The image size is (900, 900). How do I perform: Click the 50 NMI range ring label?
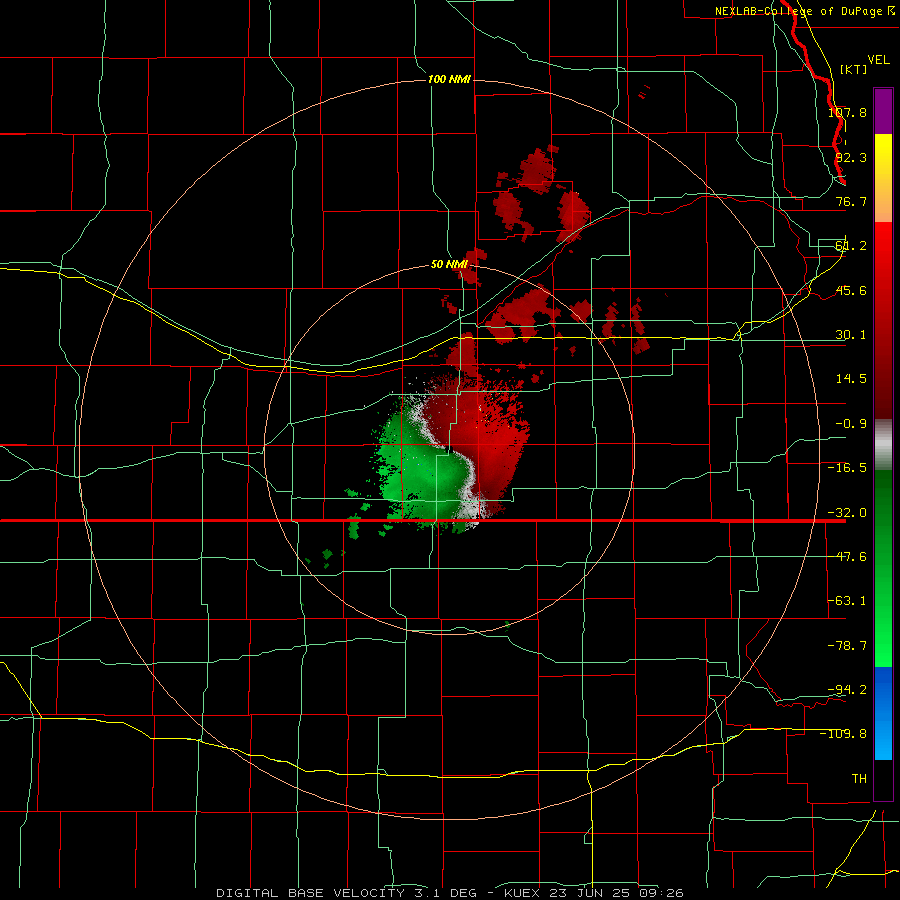point(449,264)
